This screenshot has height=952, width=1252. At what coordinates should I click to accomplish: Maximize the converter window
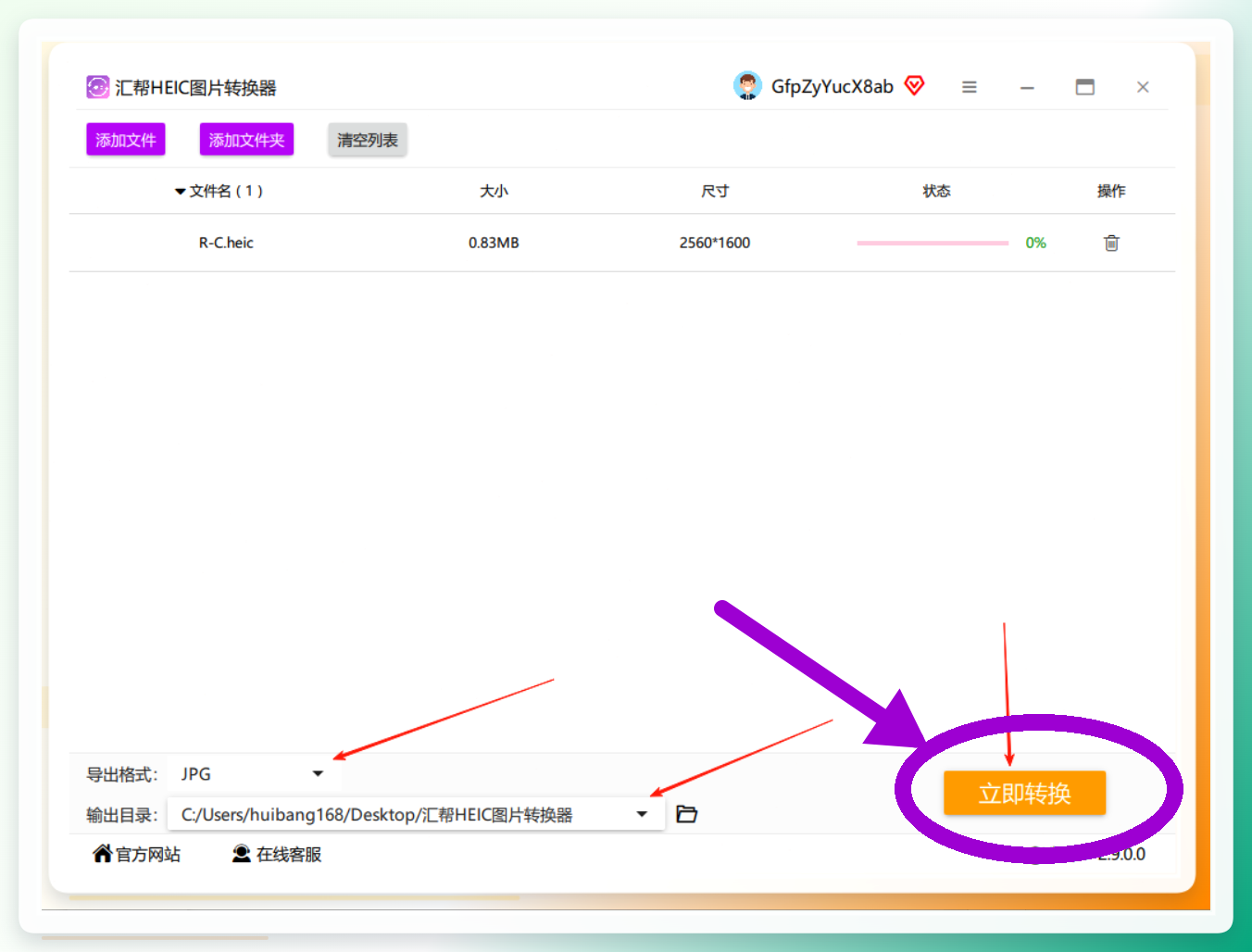pos(1085,87)
